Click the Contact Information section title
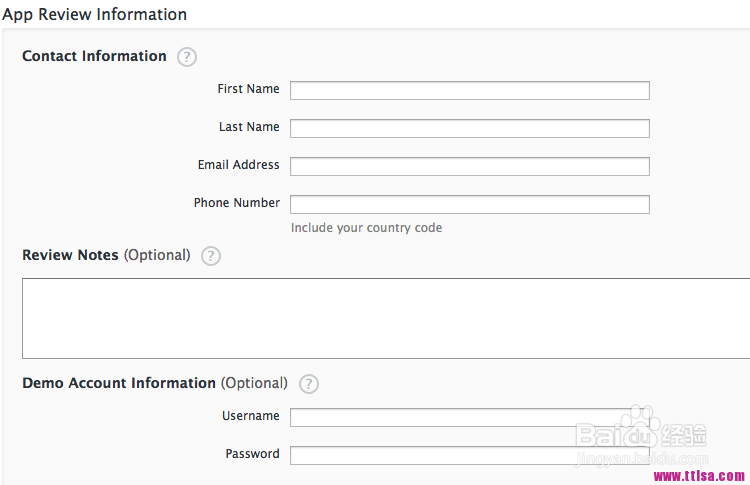The image size is (750, 485). coord(94,56)
